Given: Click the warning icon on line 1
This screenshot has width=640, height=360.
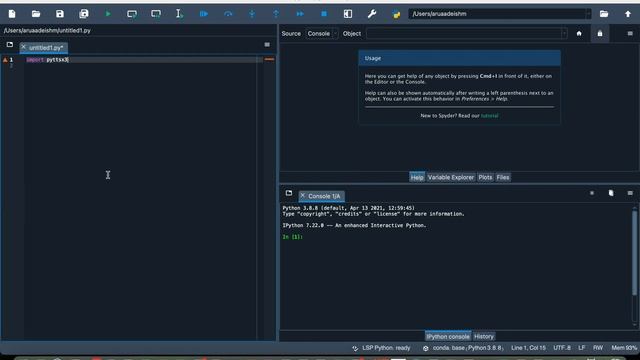Looking at the screenshot, I should point(5,60).
